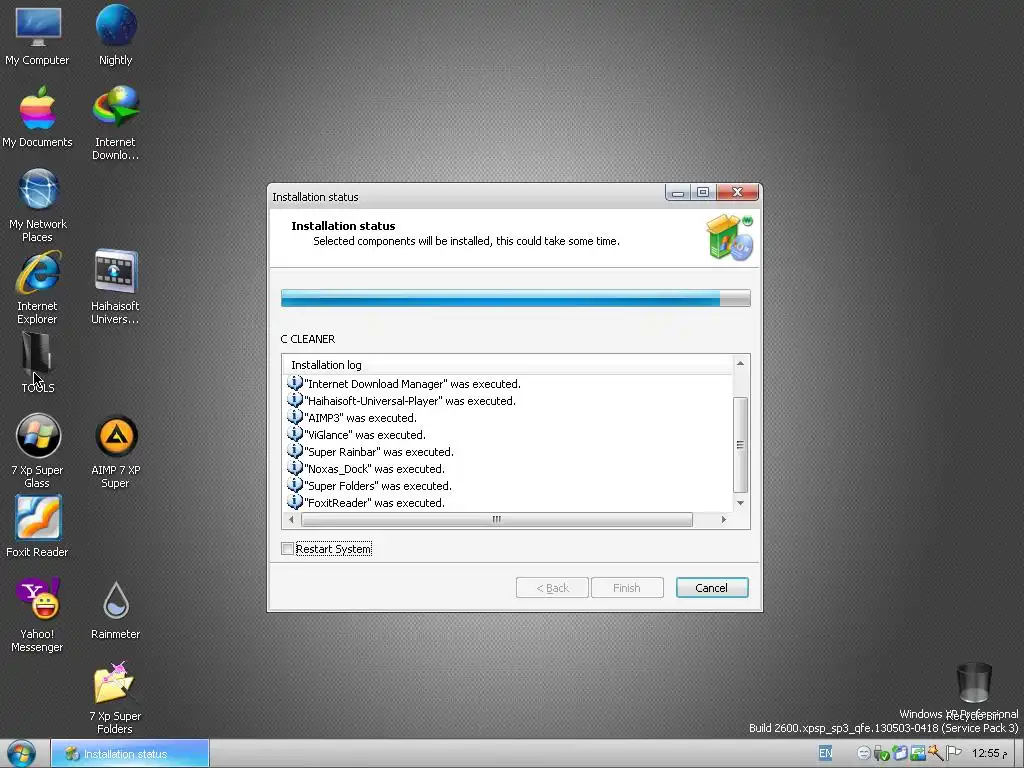Select the 7 Xp Super Folders icon
The width and height of the screenshot is (1024, 768).
[115, 697]
